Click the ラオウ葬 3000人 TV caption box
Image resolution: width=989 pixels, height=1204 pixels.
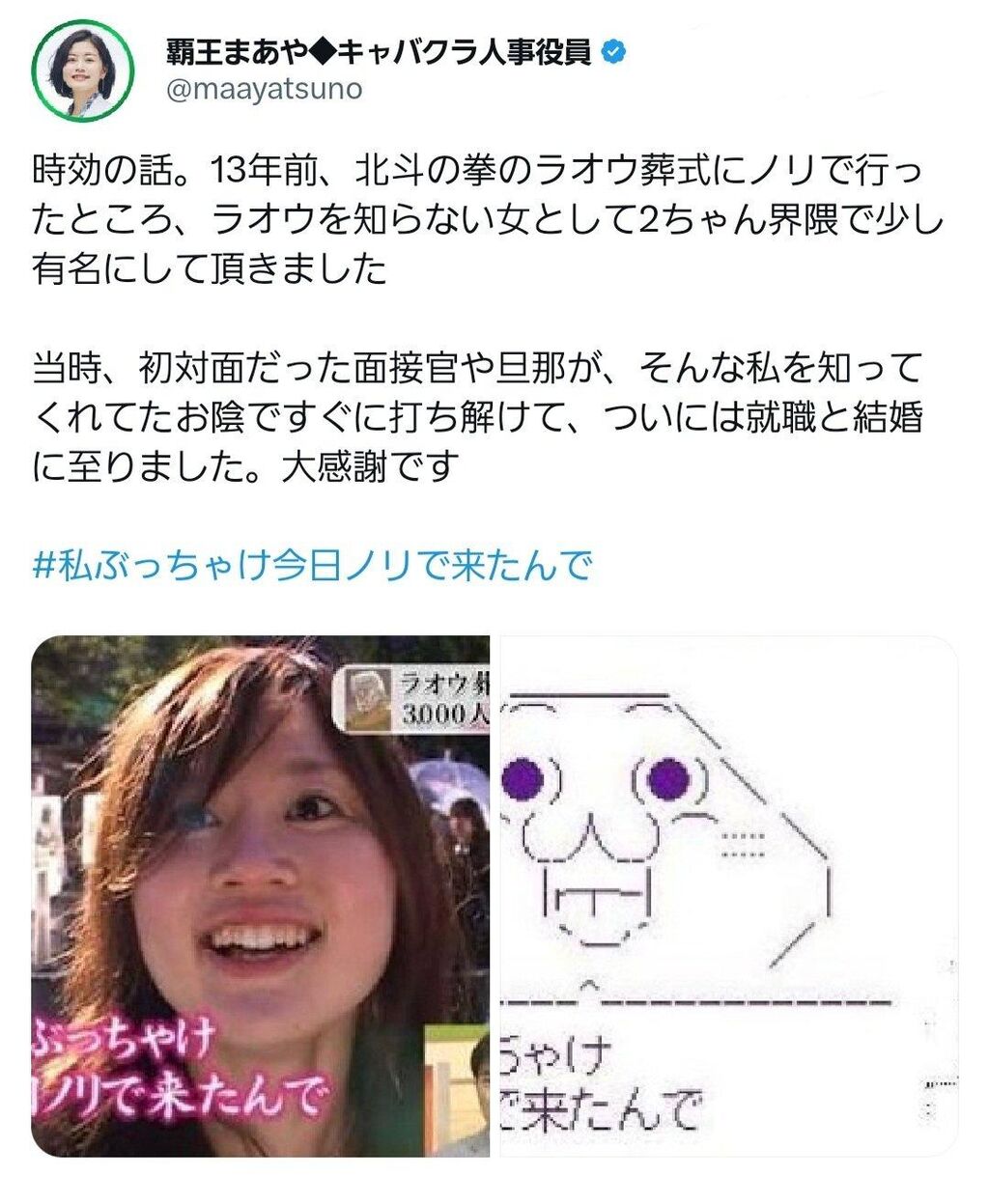pos(412,700)
